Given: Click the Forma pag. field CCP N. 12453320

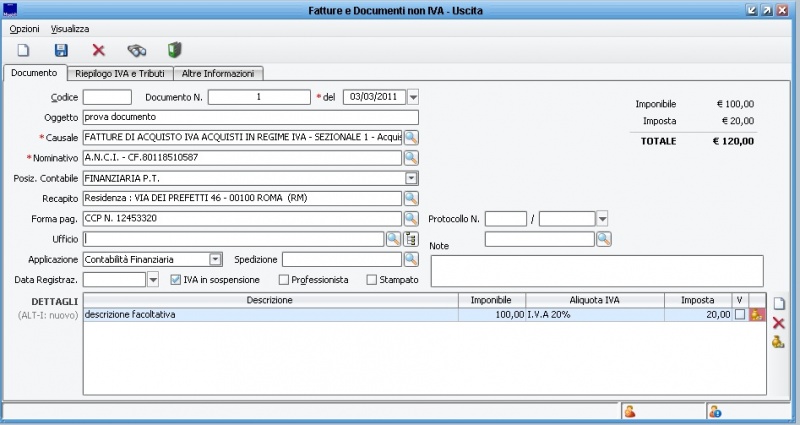Looking at the screenshot, I should pos(242,218).
